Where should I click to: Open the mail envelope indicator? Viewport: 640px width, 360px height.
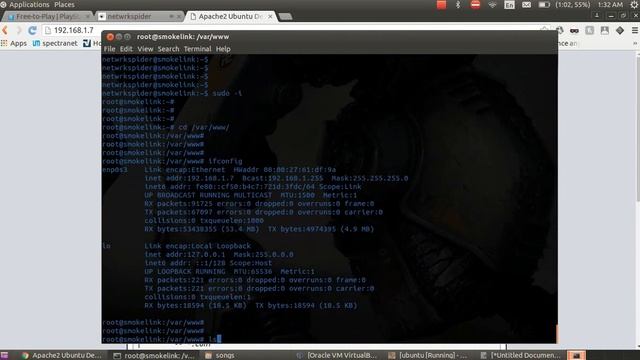click(x=527, y=5)
